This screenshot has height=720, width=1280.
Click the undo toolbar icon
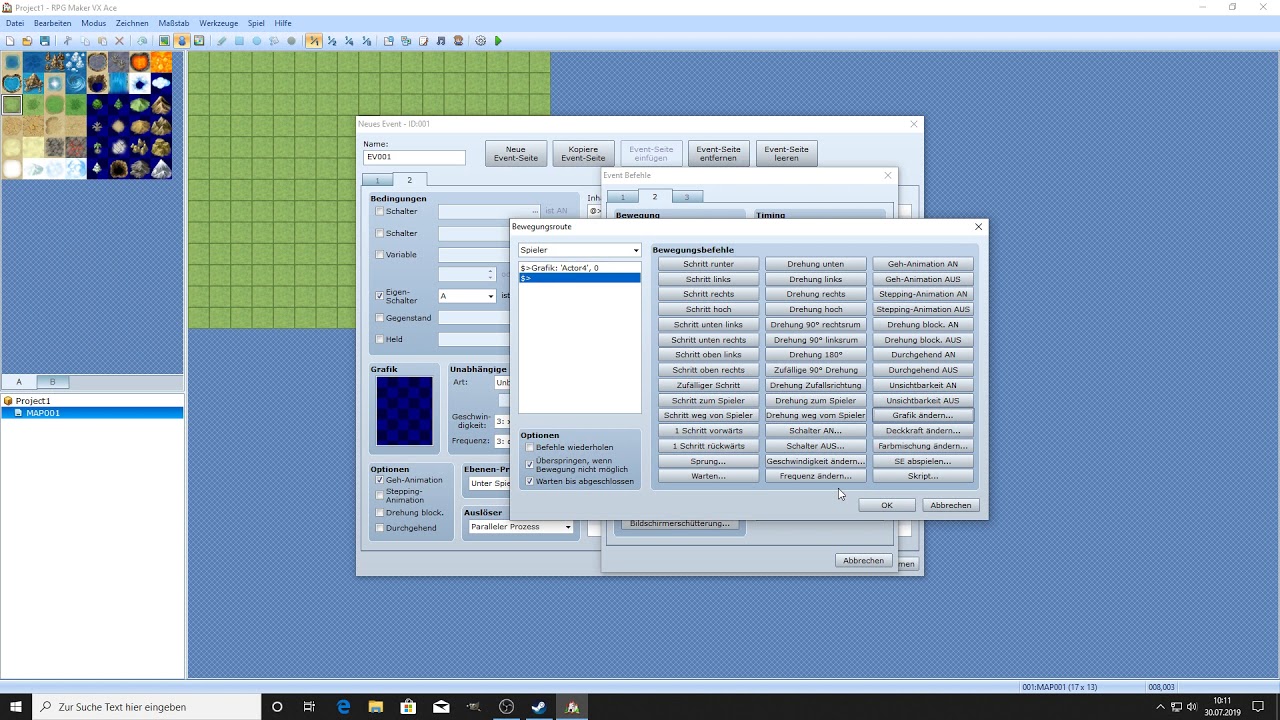[142, 41]
